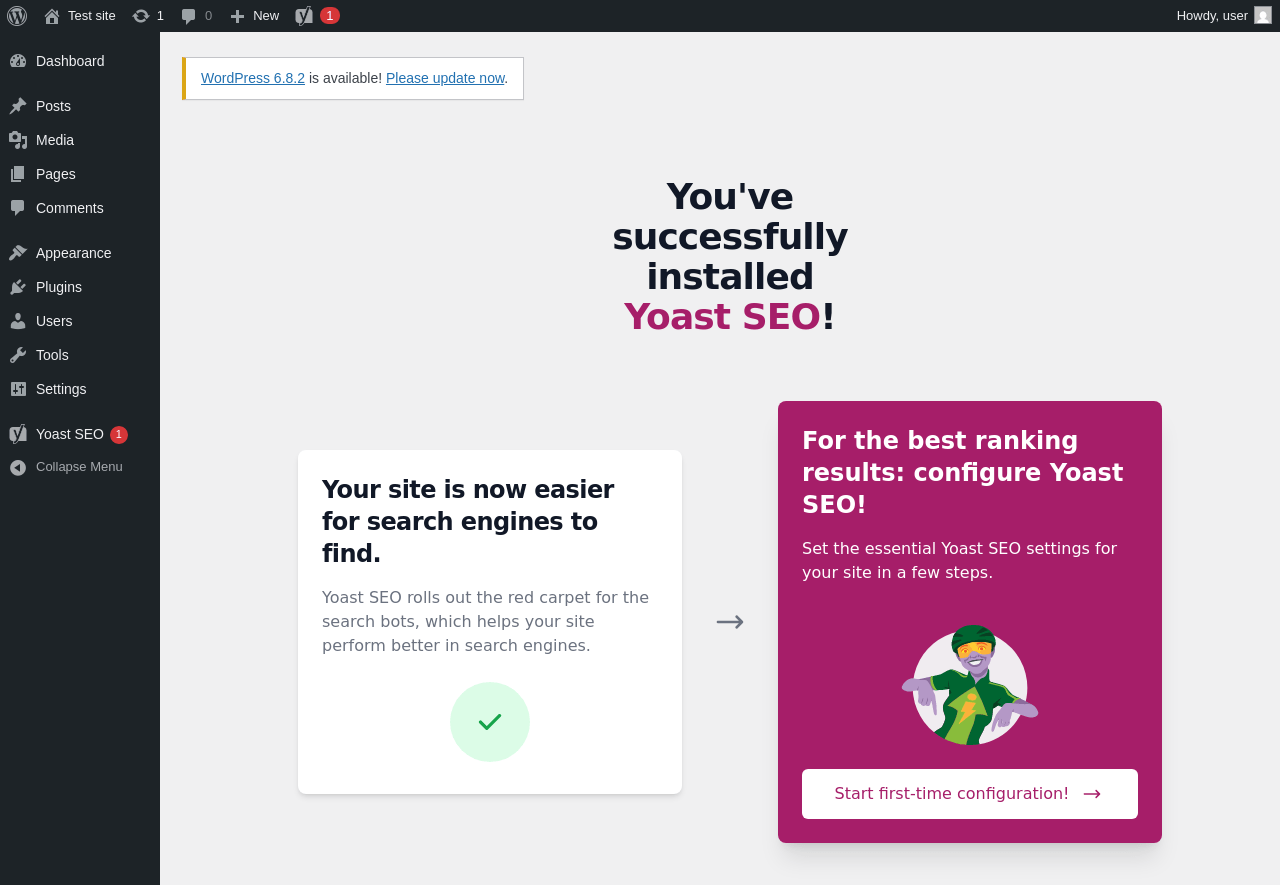Open the WordPress logo menu
This screenshot has height=885, width=1280.
pos(17,16)
